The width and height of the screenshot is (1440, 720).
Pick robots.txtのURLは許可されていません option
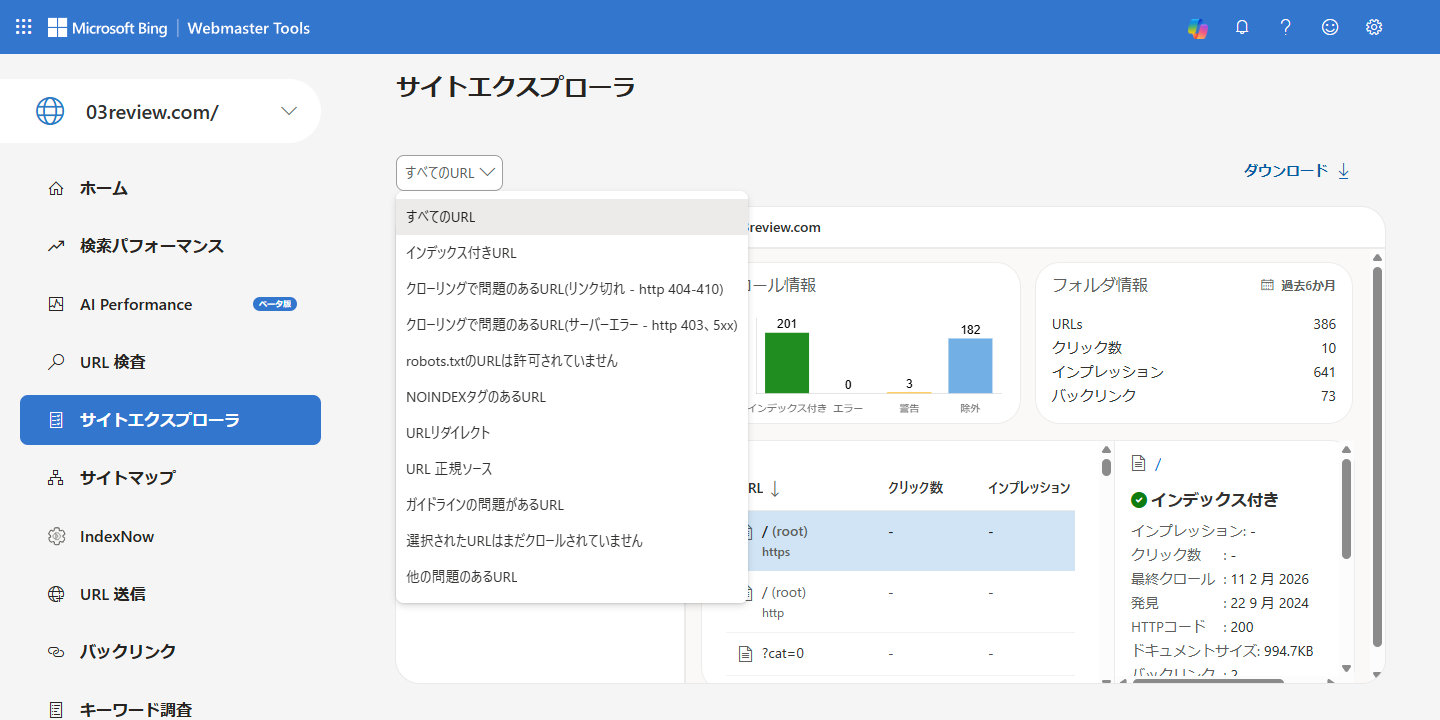[x=511, y=361]
